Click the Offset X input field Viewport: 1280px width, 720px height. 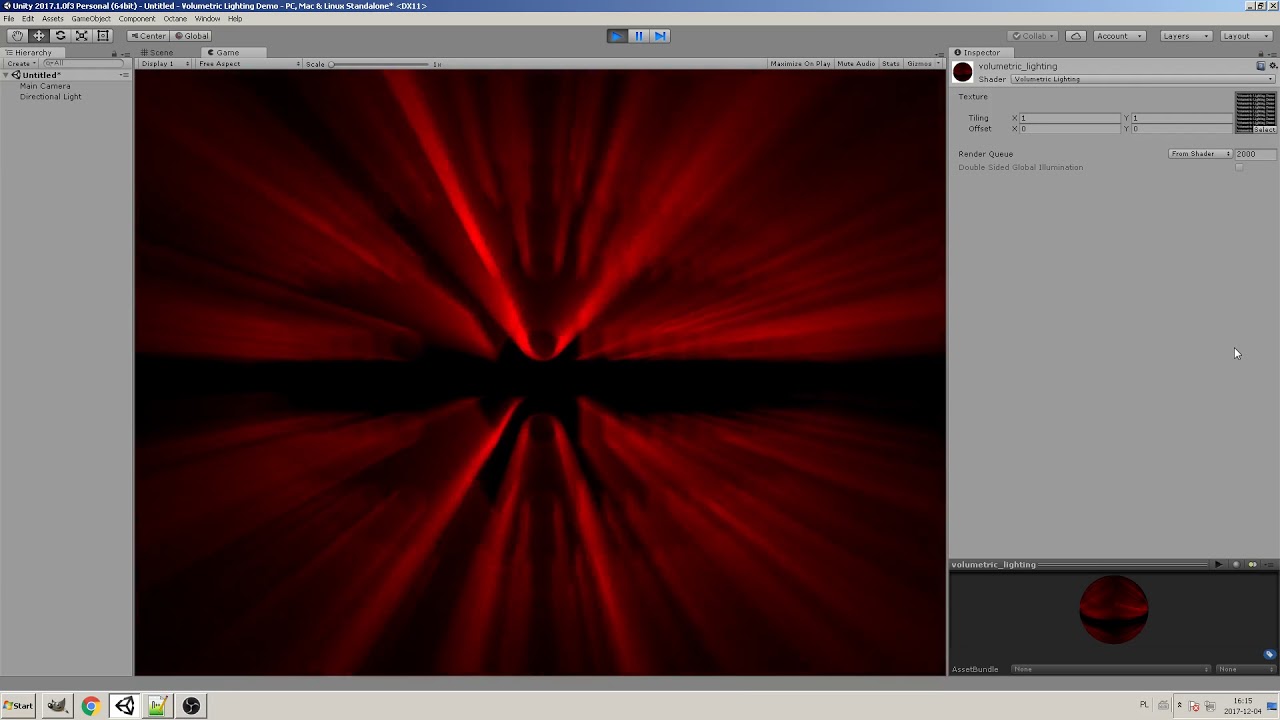[x=1070, y=129]
